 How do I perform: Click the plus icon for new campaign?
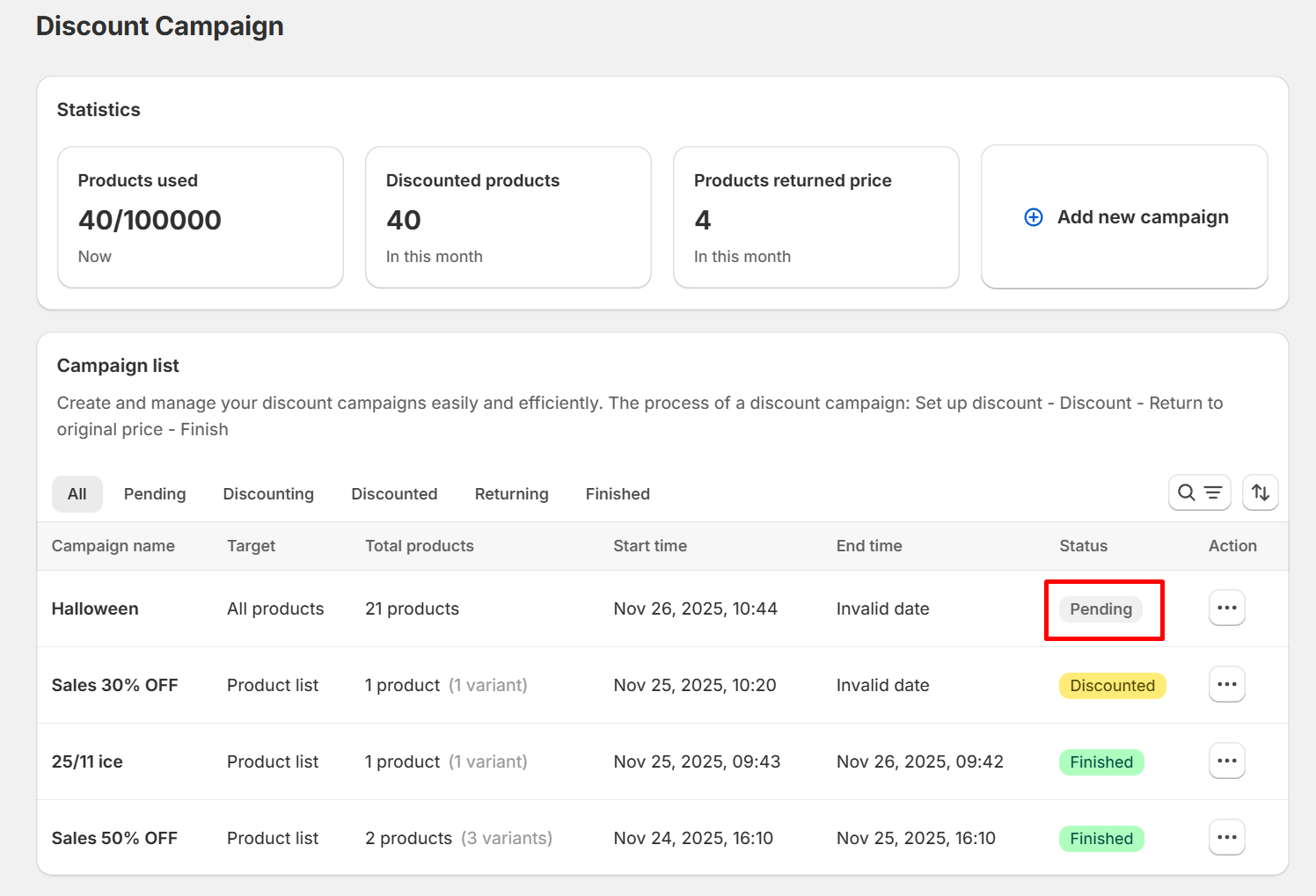point(1034,217)
